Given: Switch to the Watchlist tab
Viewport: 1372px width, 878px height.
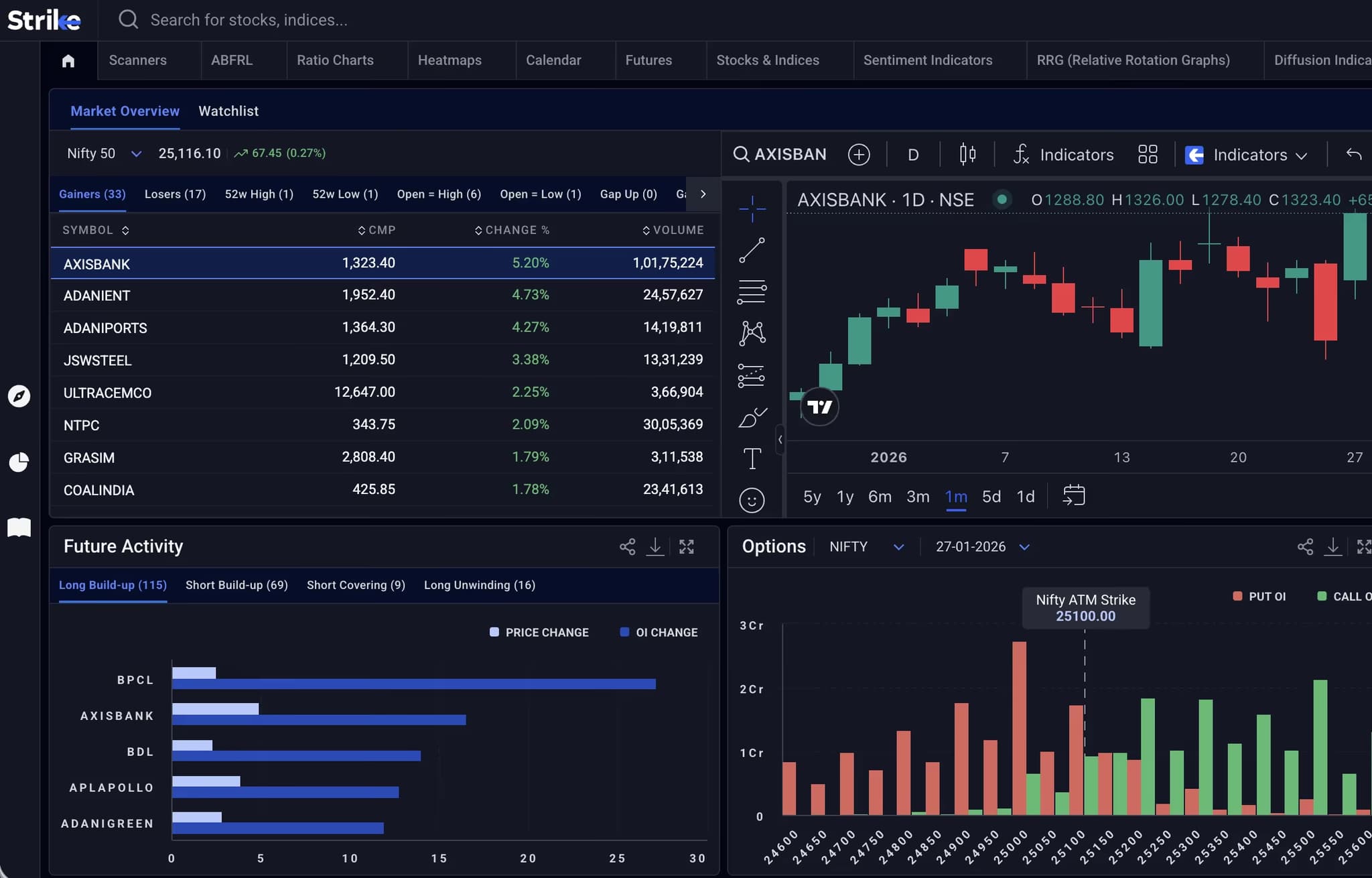Looking at the screenshot, I should point(228,111).
